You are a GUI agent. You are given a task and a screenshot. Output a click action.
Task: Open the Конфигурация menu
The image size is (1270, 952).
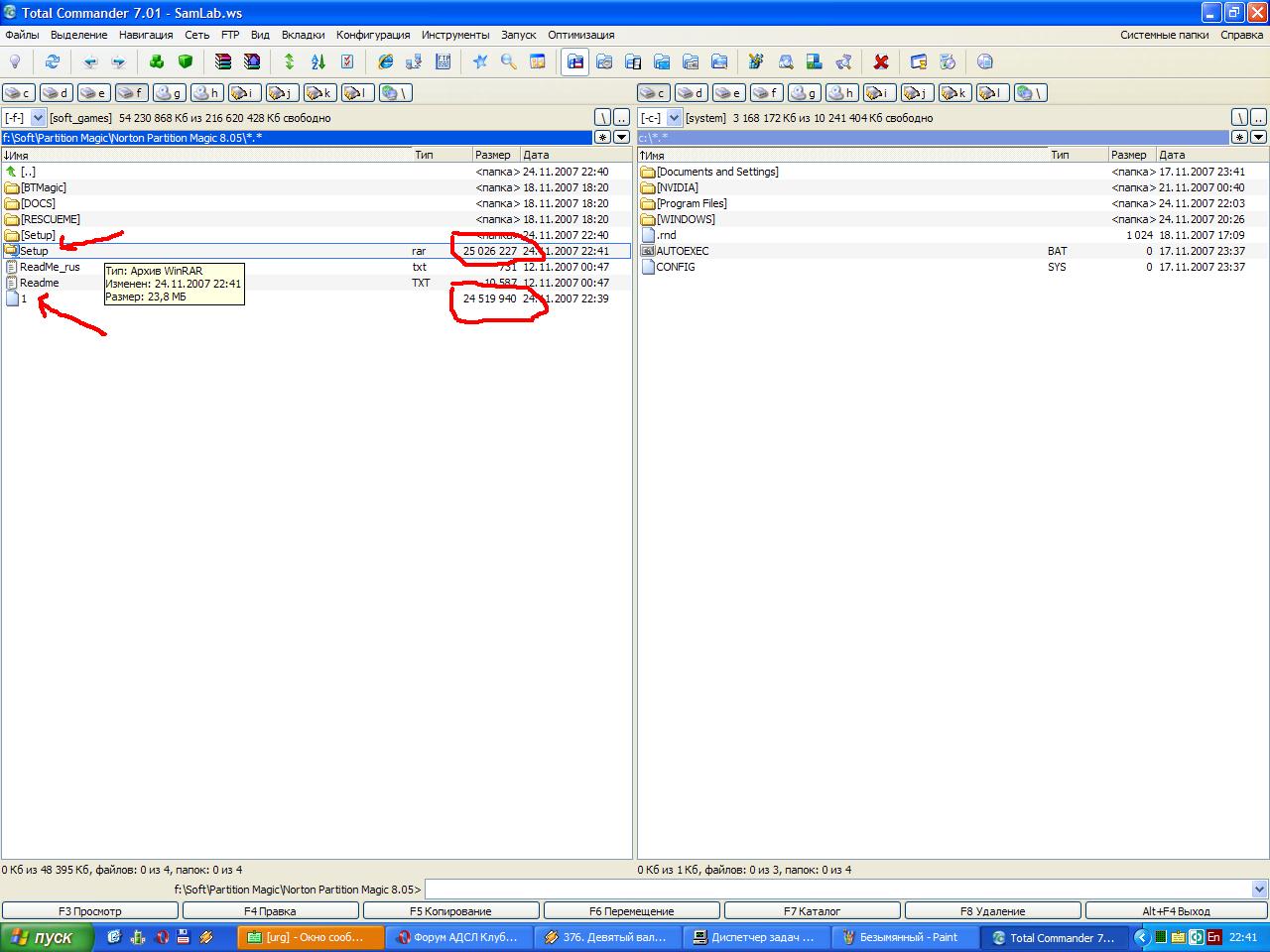click(372, 35)
